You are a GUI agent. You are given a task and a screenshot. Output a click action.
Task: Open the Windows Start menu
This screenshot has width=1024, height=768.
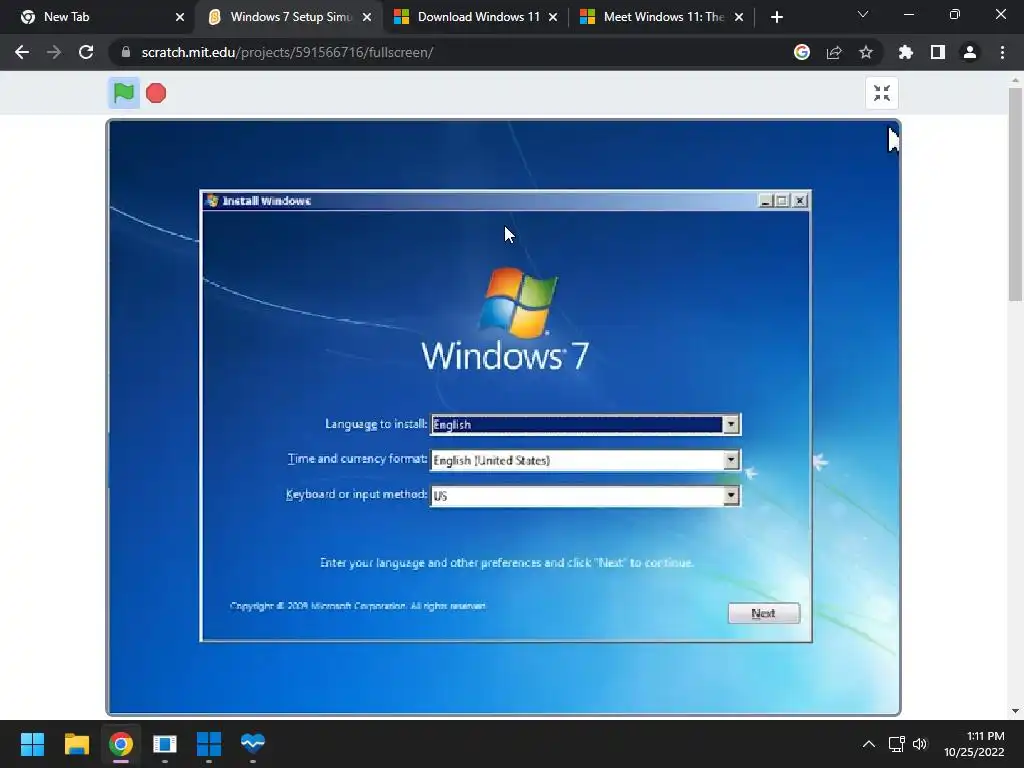coord(32,744)
